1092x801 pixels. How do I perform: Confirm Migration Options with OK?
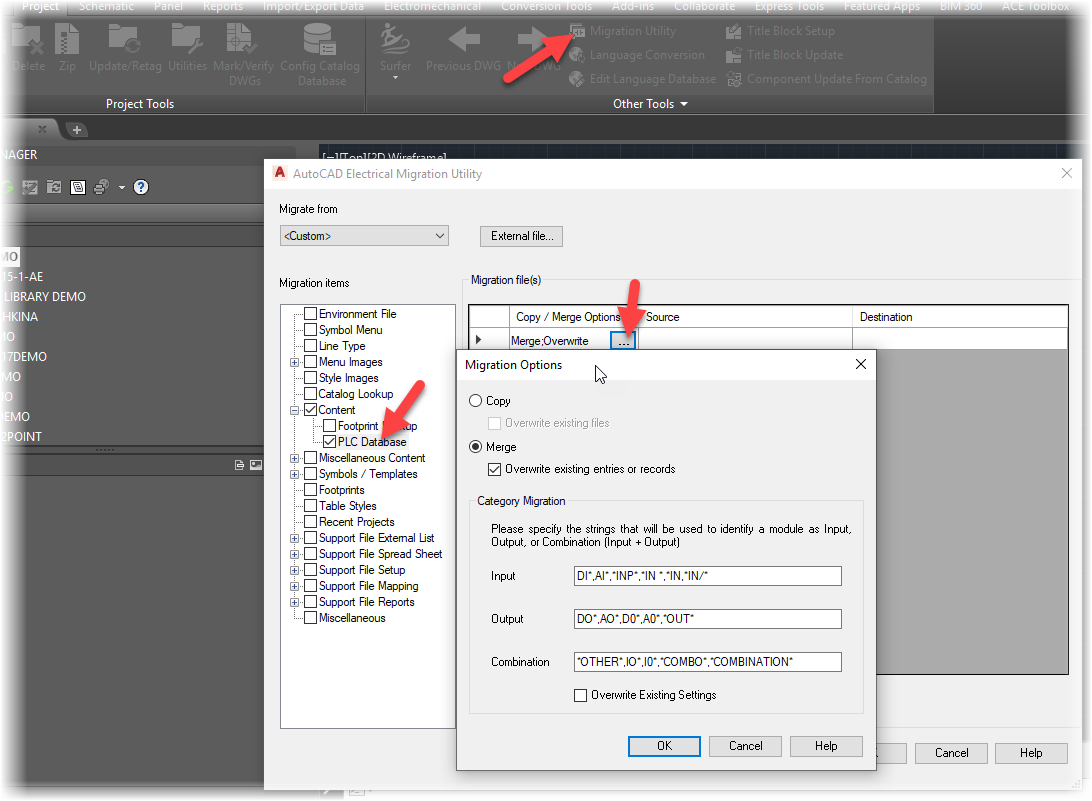663,746
